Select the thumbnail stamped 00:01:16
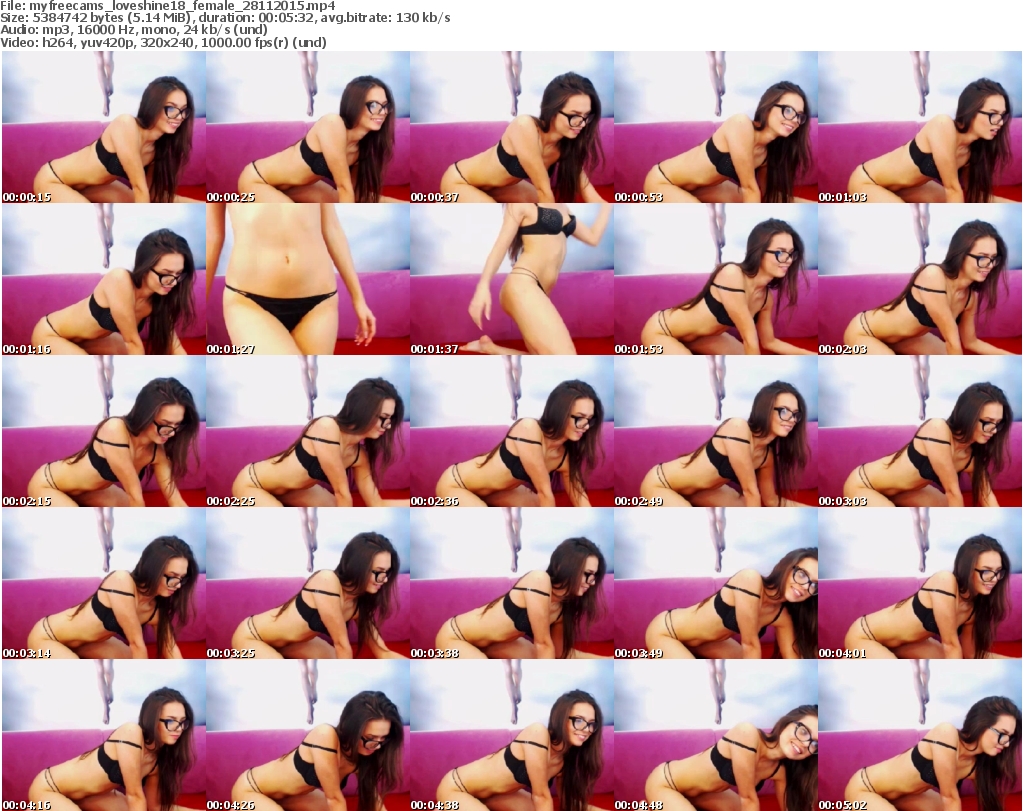This screenshot has height=811, width=1024. pyautogui.click(x=104, y=279)
